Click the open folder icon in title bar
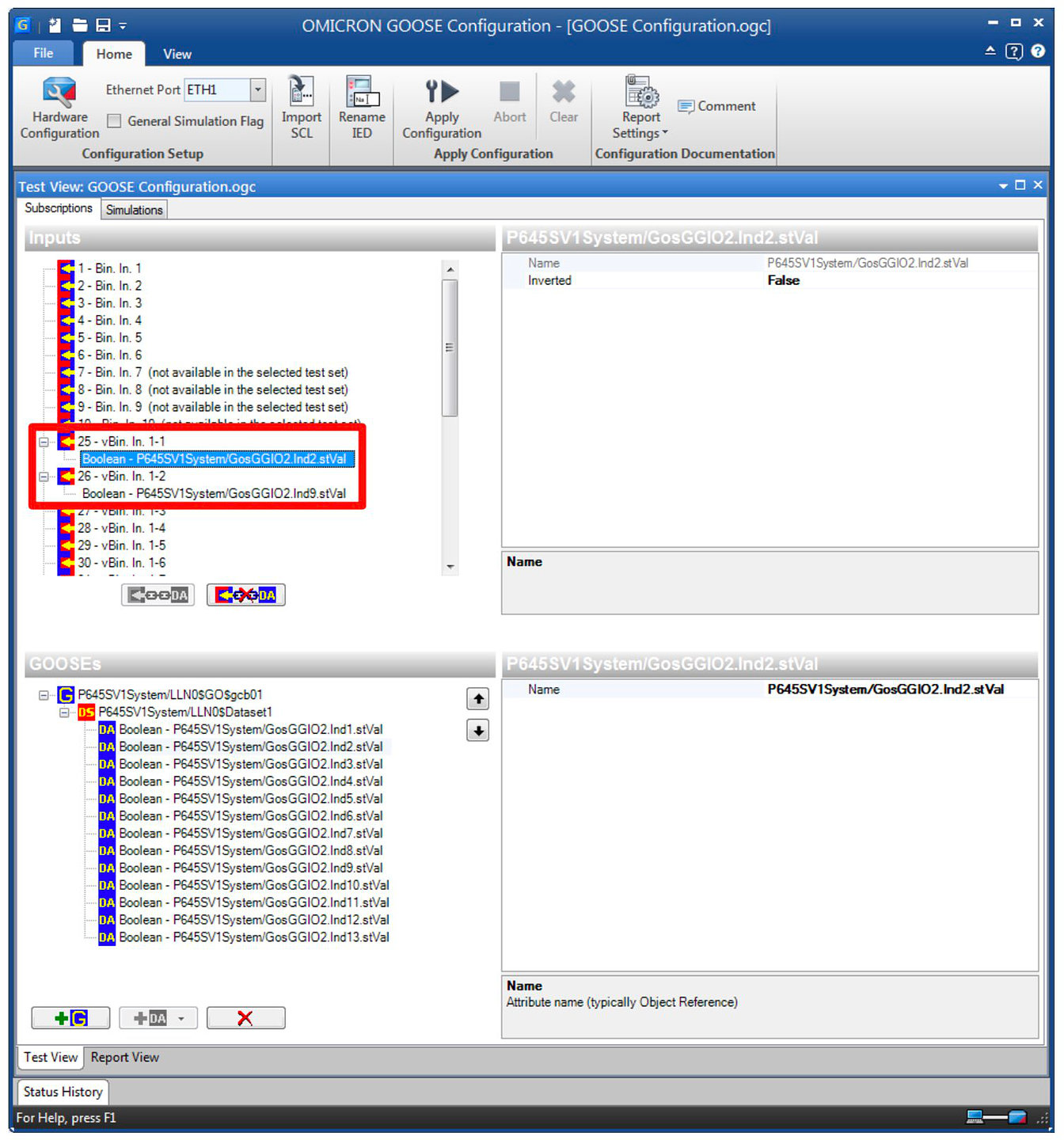The height and width of the screenshot is (1140, 1064). click(80, 25)
